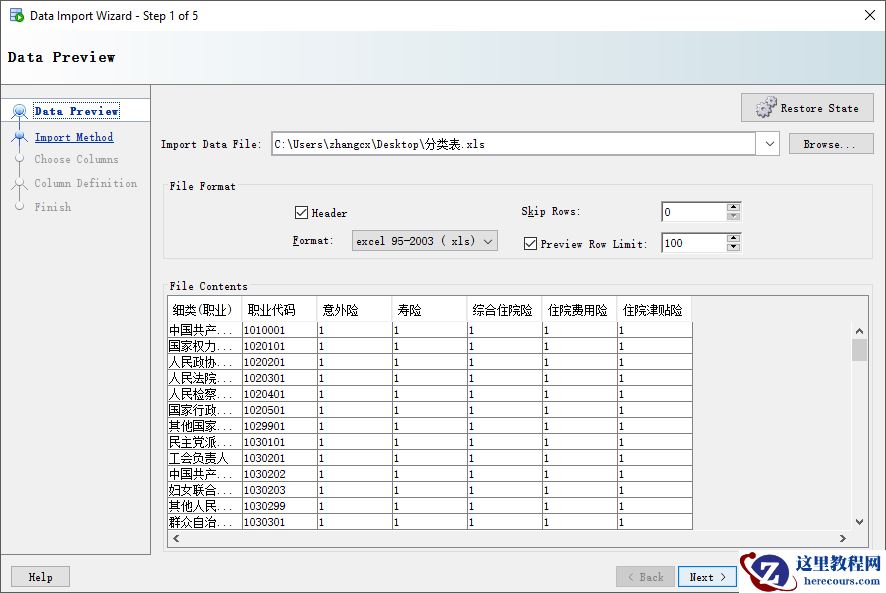Click the Import Method step node icon
This screenshot has height=593, width=886.
[x=19, y=137]
